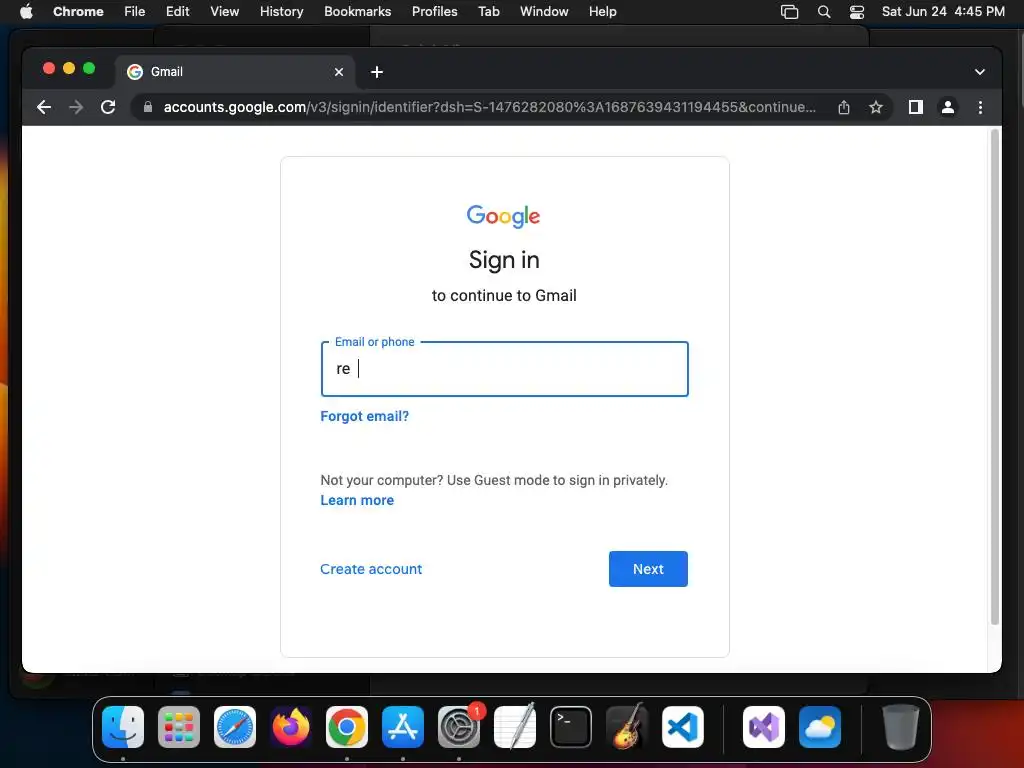Viewport: 1024px width, 768px height.
Task: Open the File menu
Action: click(x=135, y=12)
